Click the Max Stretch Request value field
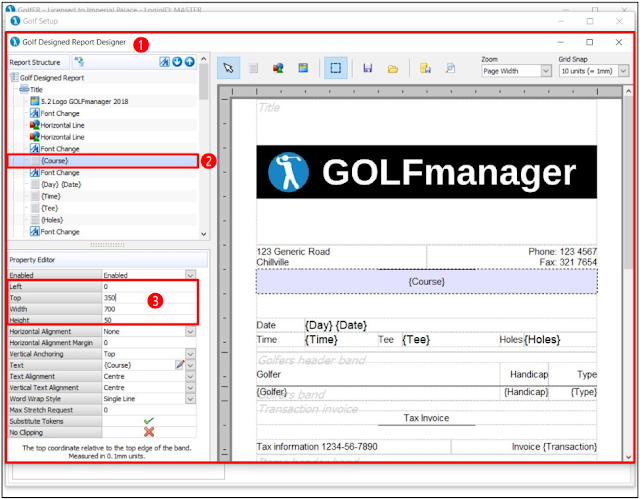 149,410
